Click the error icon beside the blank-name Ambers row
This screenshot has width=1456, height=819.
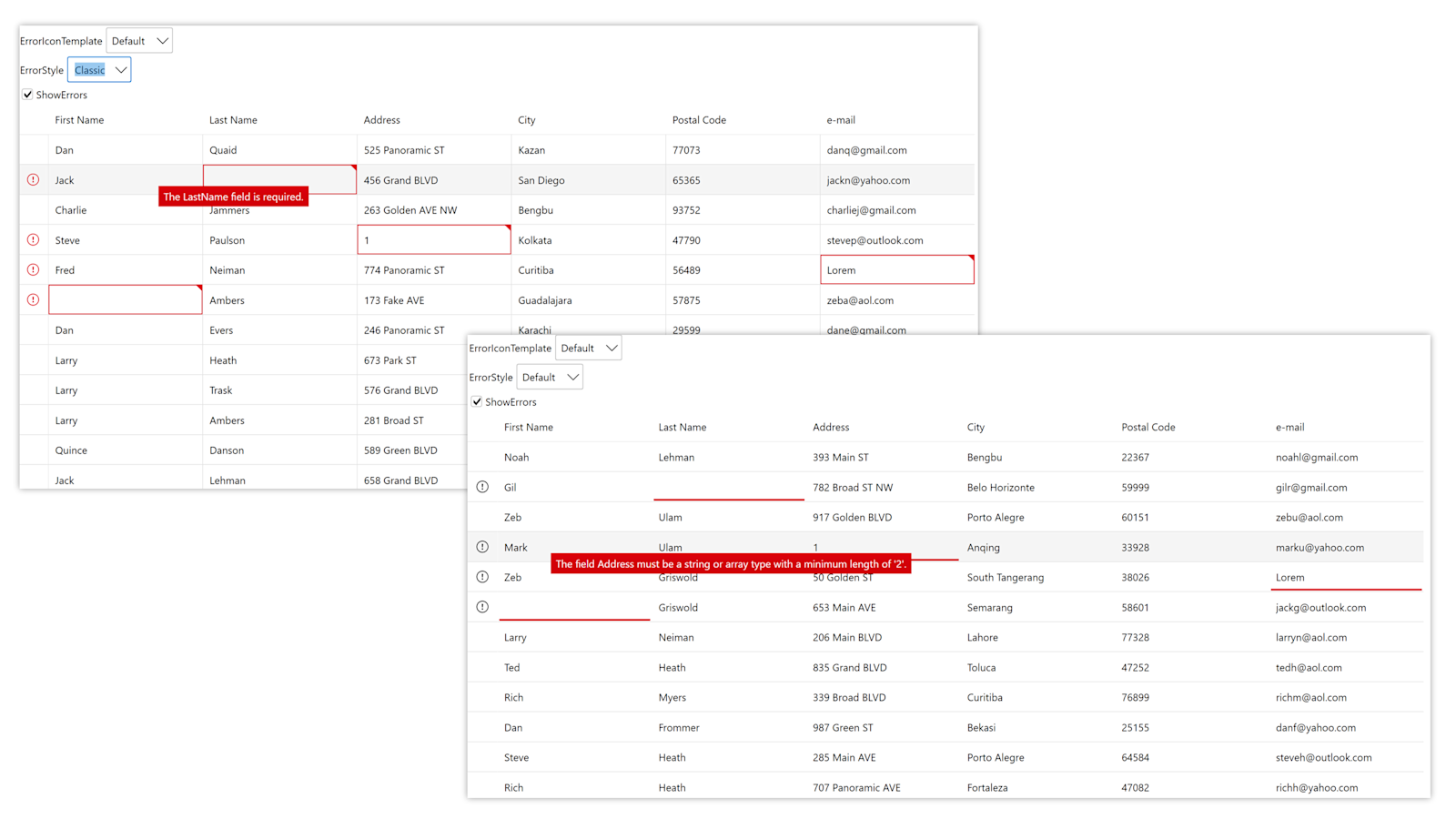(33, 300)
